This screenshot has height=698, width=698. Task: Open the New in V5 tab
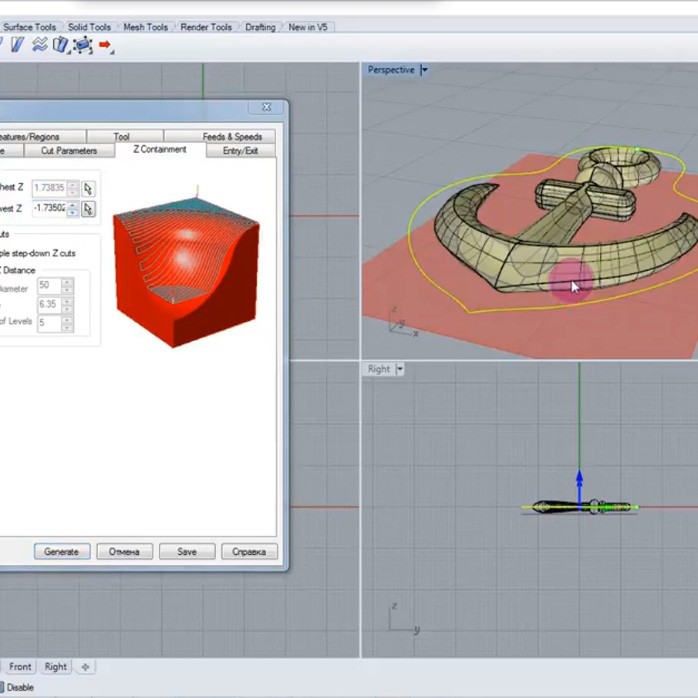click(308, 27)
